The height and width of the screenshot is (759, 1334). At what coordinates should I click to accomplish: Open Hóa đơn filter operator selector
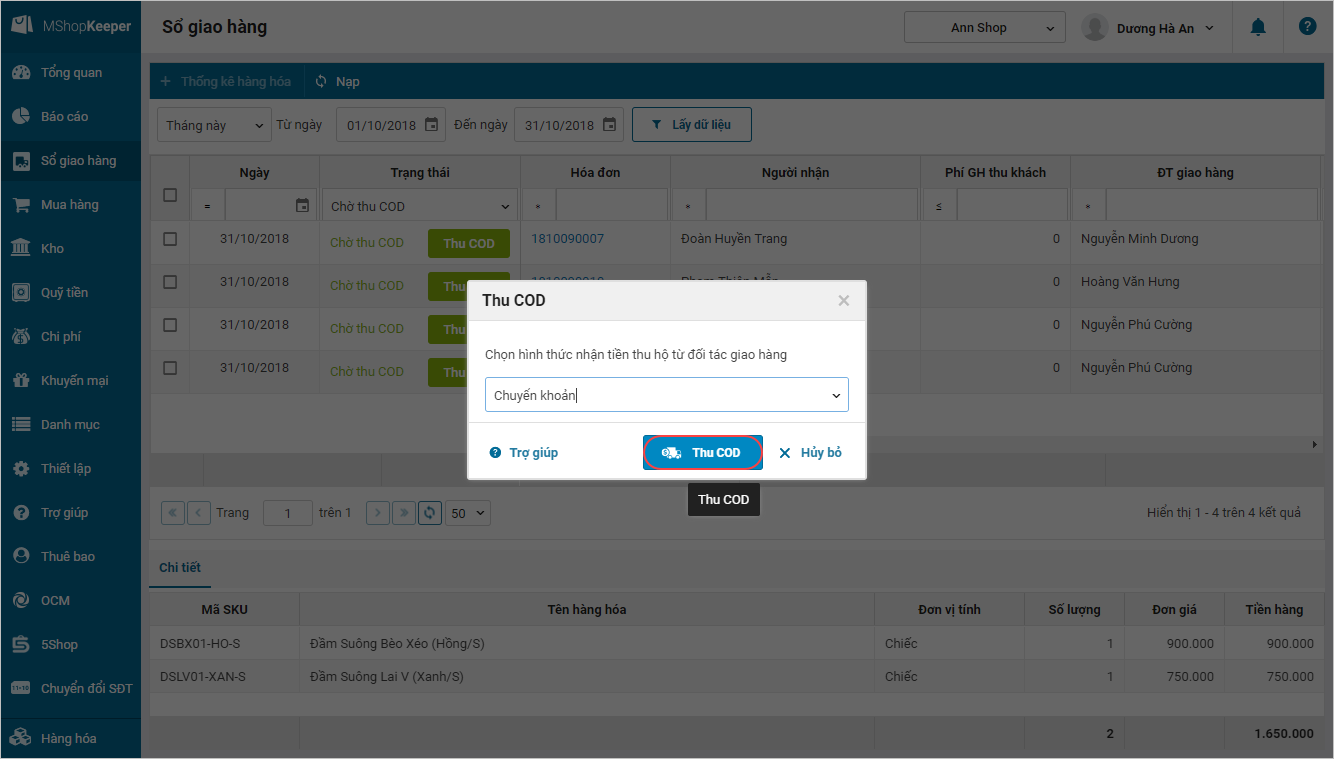538,206
